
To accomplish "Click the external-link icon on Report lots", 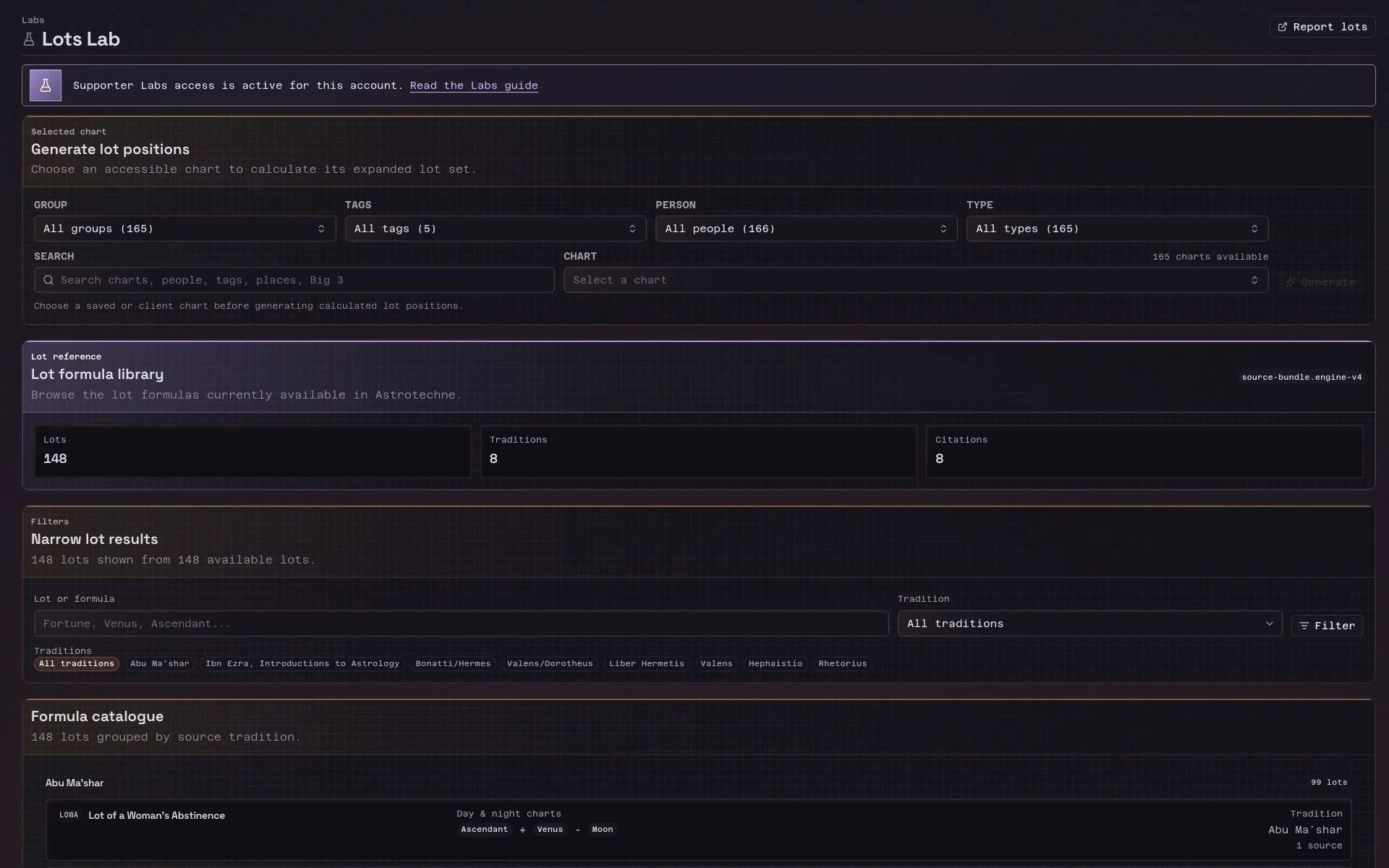I will (x=1282, y=27).
